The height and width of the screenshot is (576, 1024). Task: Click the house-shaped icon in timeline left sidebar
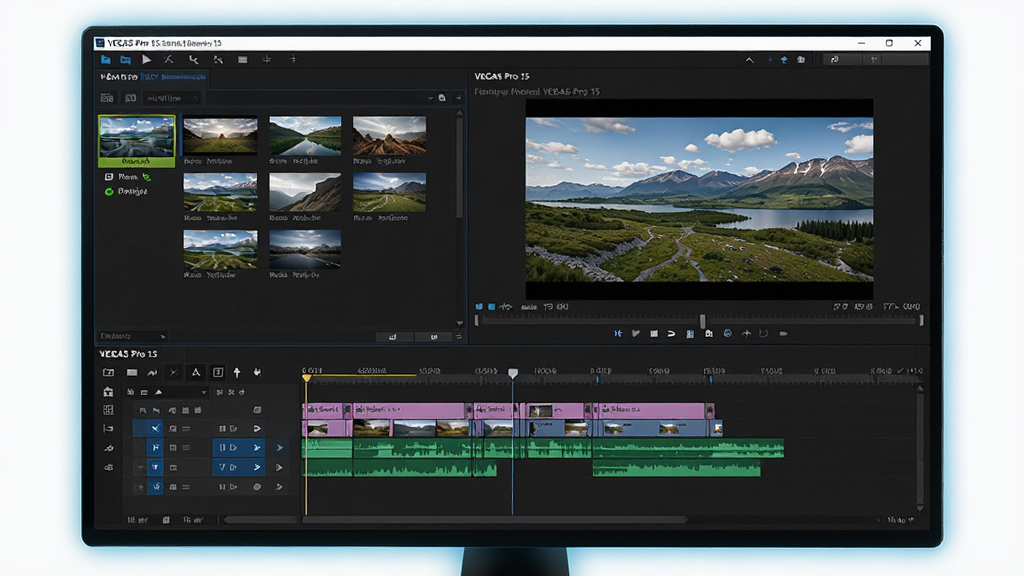pos(108,392)
